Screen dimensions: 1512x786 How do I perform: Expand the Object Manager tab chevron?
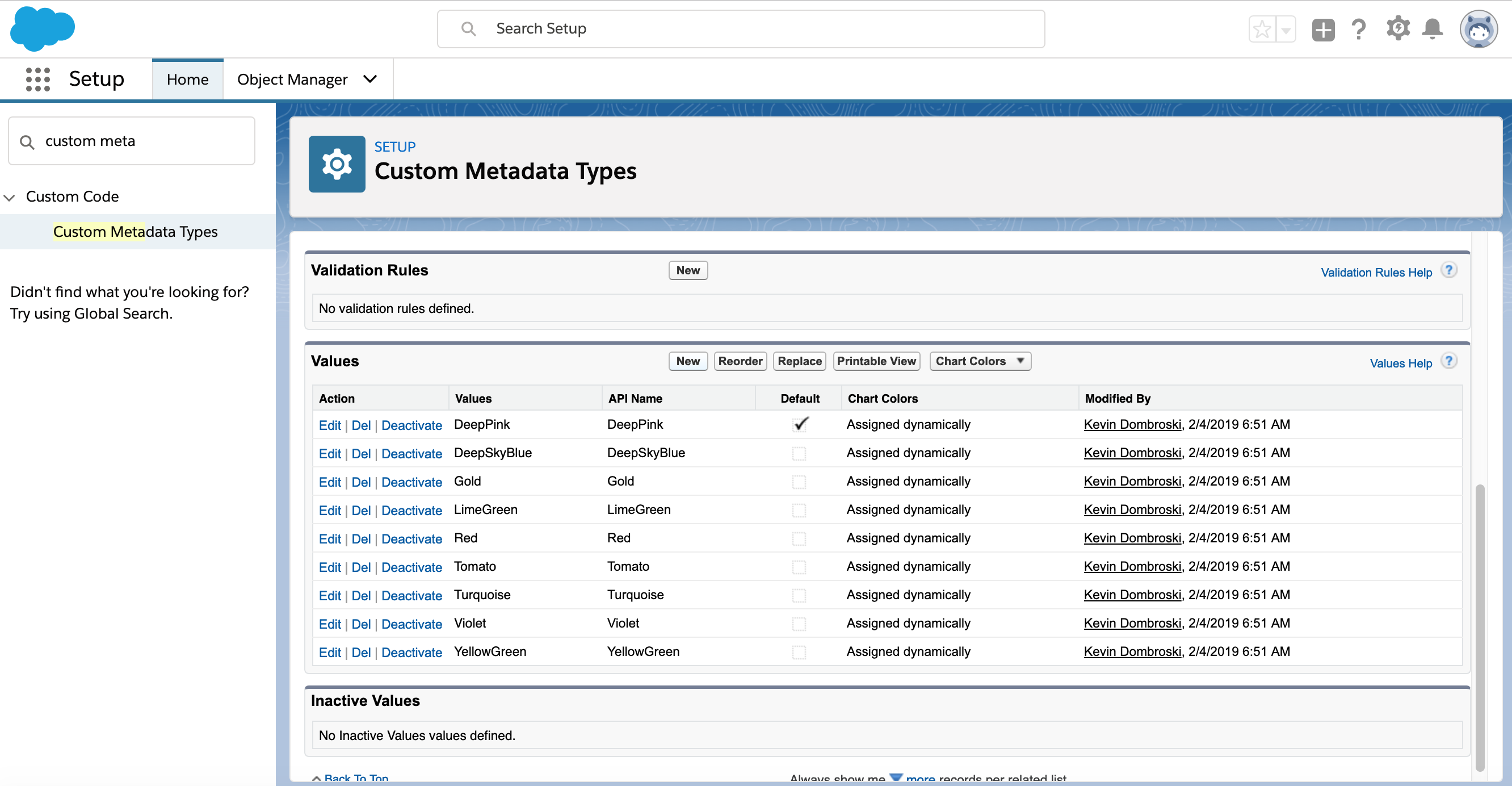click(x=370, y=79)
